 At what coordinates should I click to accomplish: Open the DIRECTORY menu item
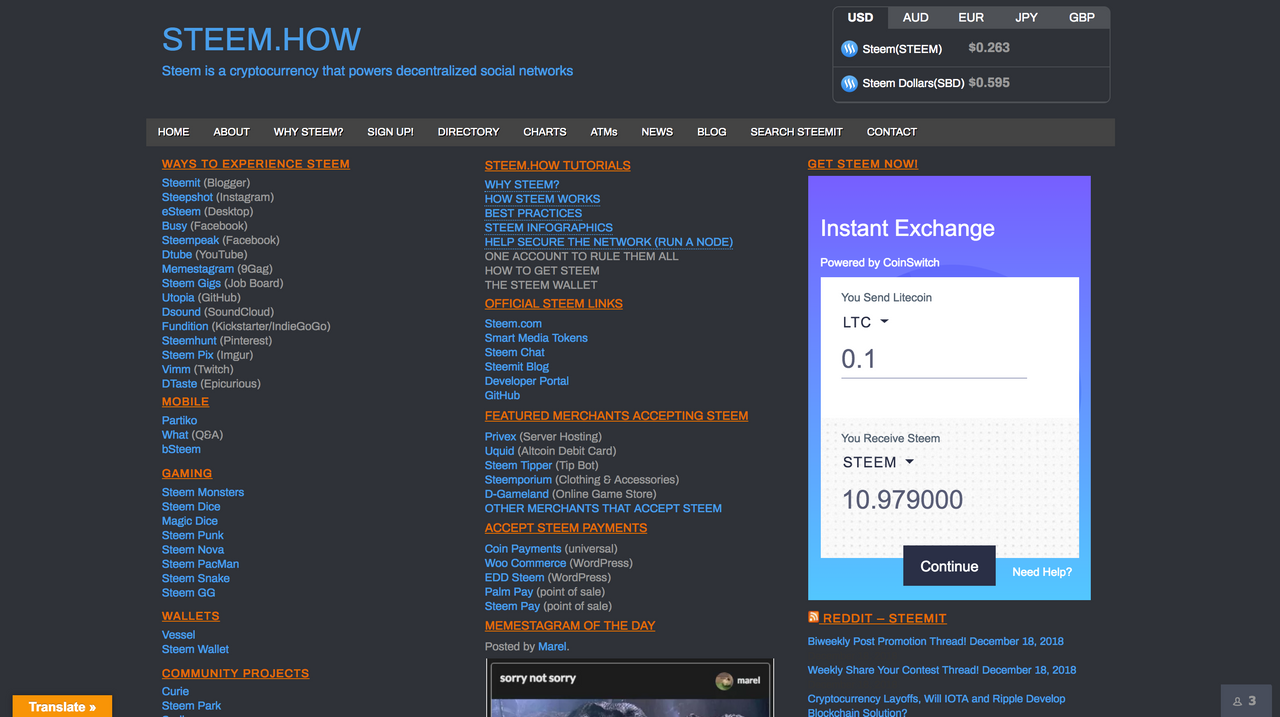(468, 132)
